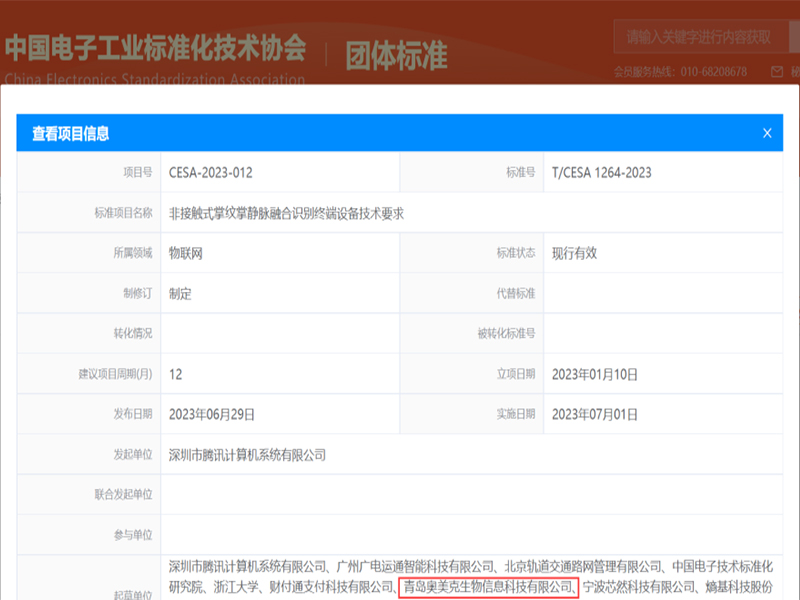
Task: Click the 转化情况 label
Action: coord(133,333)
